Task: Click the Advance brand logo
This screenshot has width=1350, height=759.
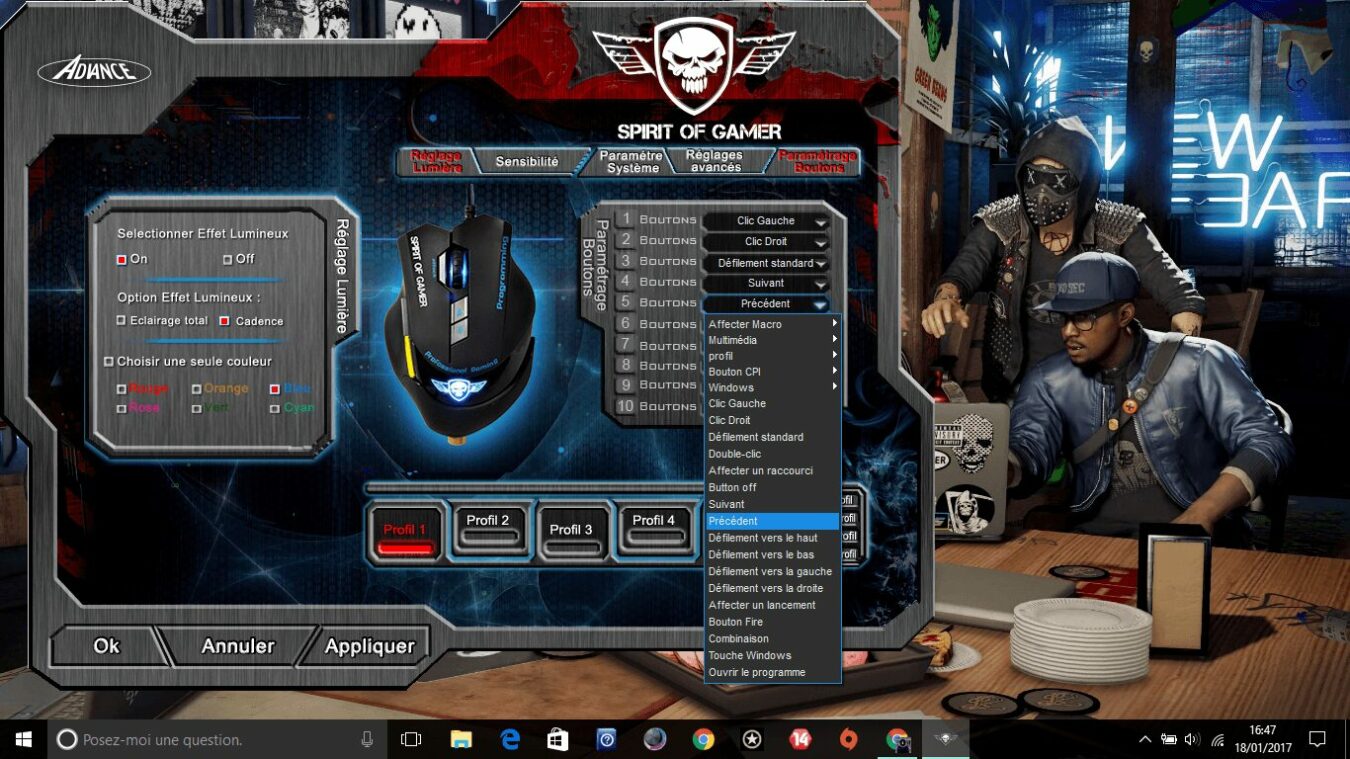Action: point(94,71)
